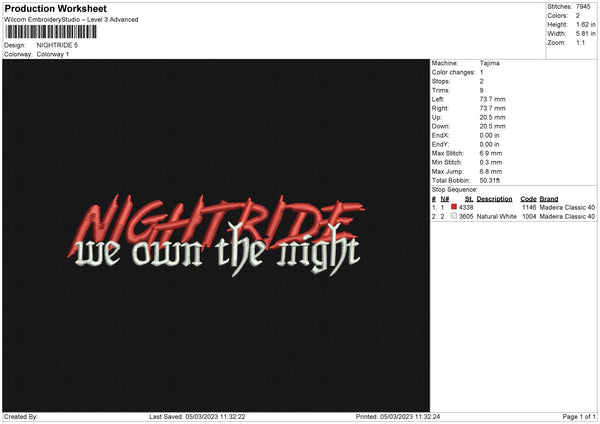
Task: Click the embroidery design preview image
Action: [x=216, y=235]
